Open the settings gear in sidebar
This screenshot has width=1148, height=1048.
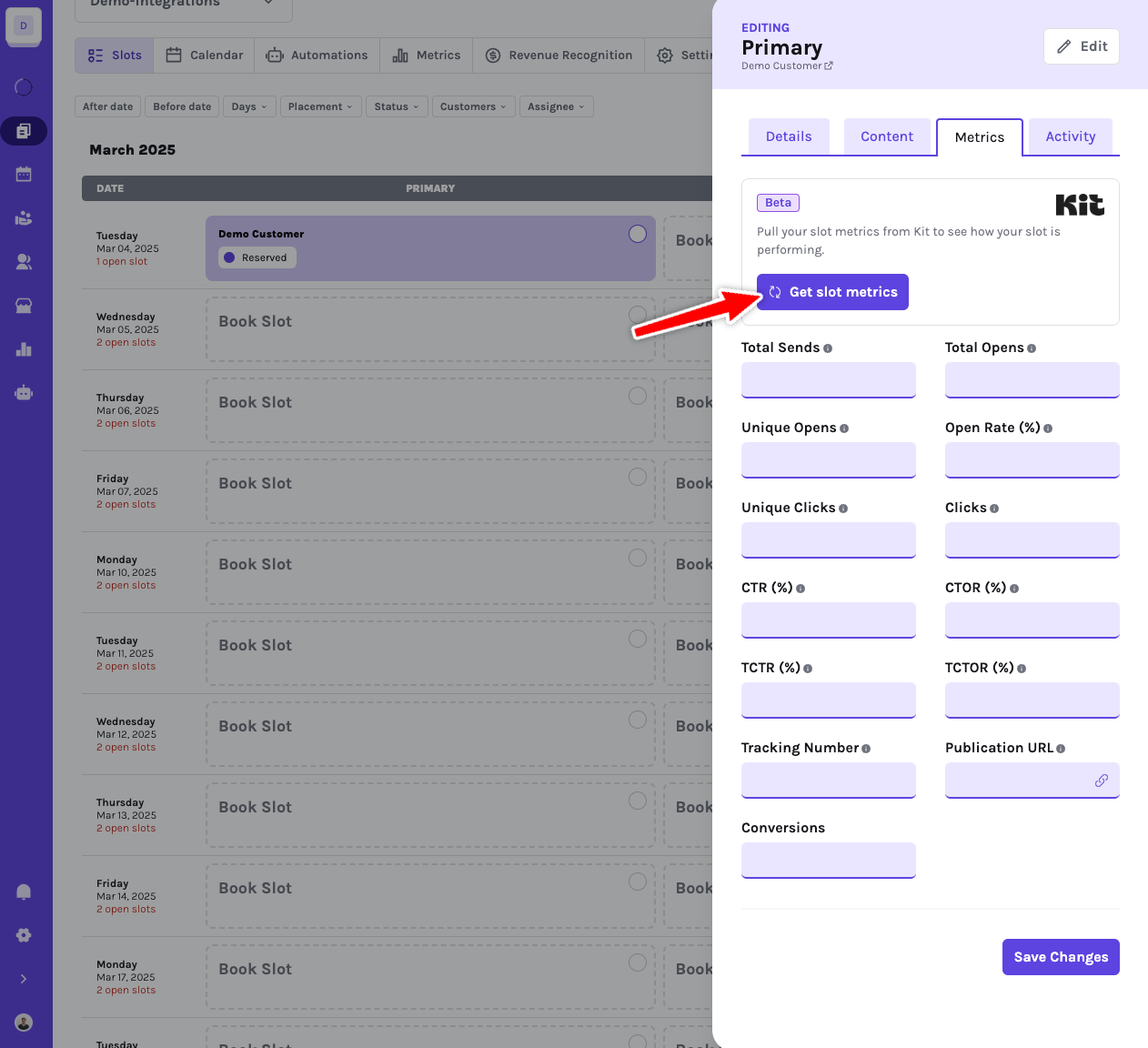pos(24,935)
